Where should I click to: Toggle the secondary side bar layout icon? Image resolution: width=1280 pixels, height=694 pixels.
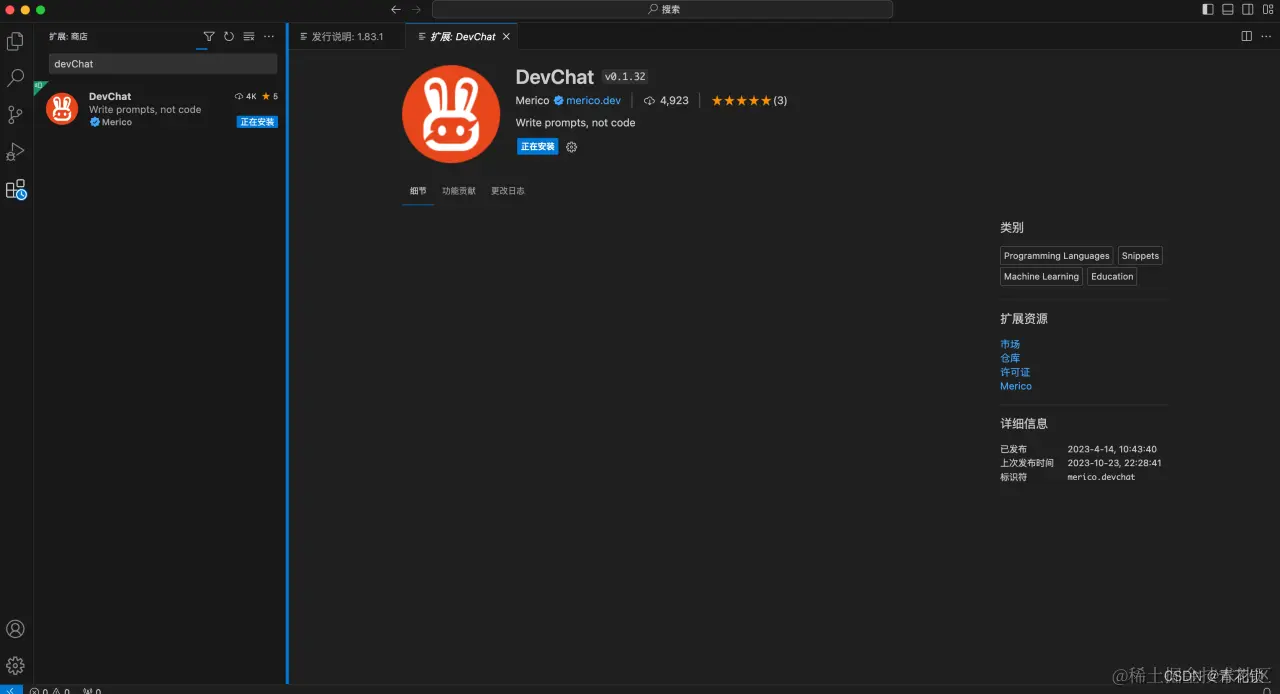1248,9
